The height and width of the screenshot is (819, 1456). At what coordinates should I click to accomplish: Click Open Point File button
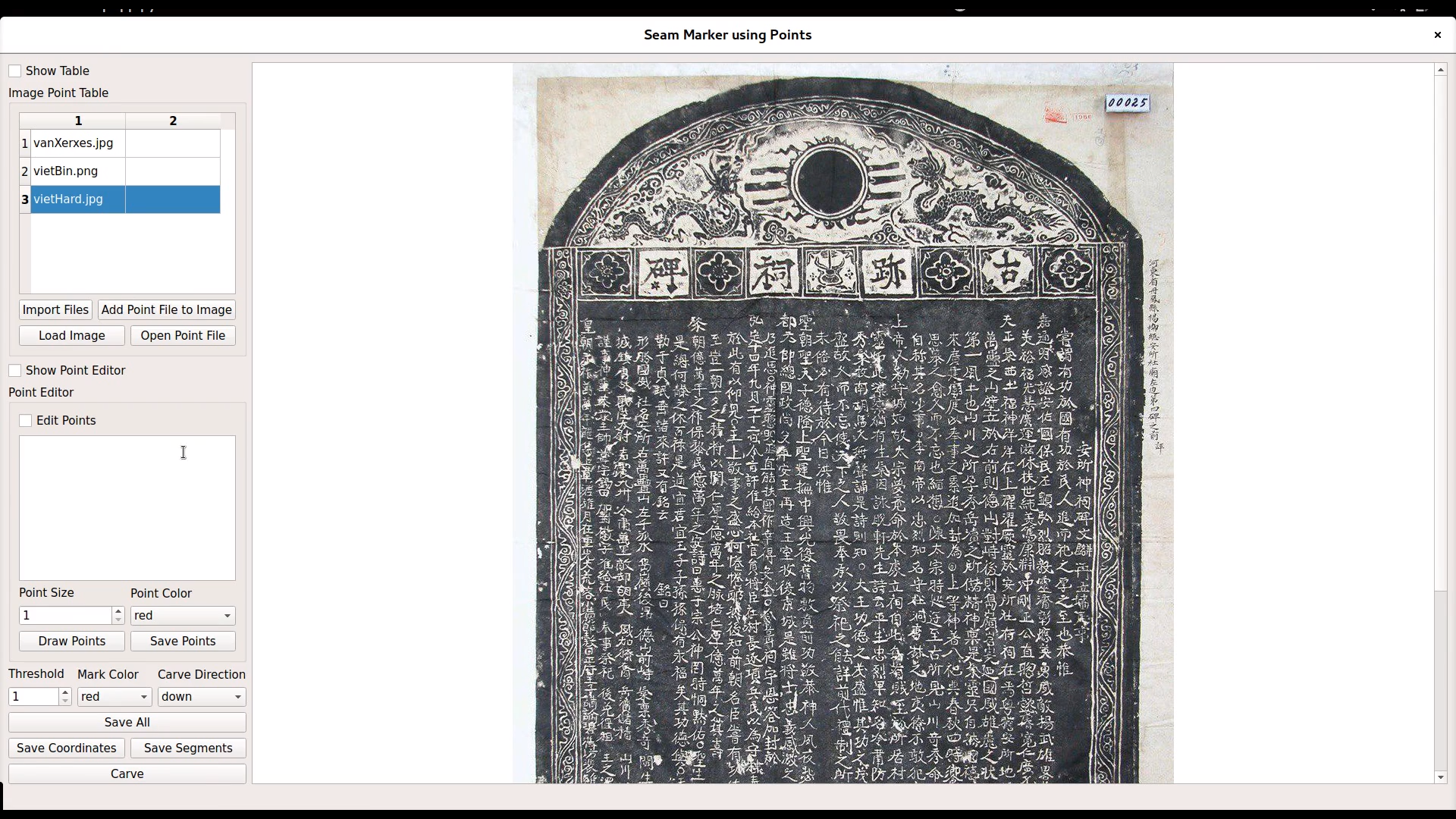coord(183,336)
